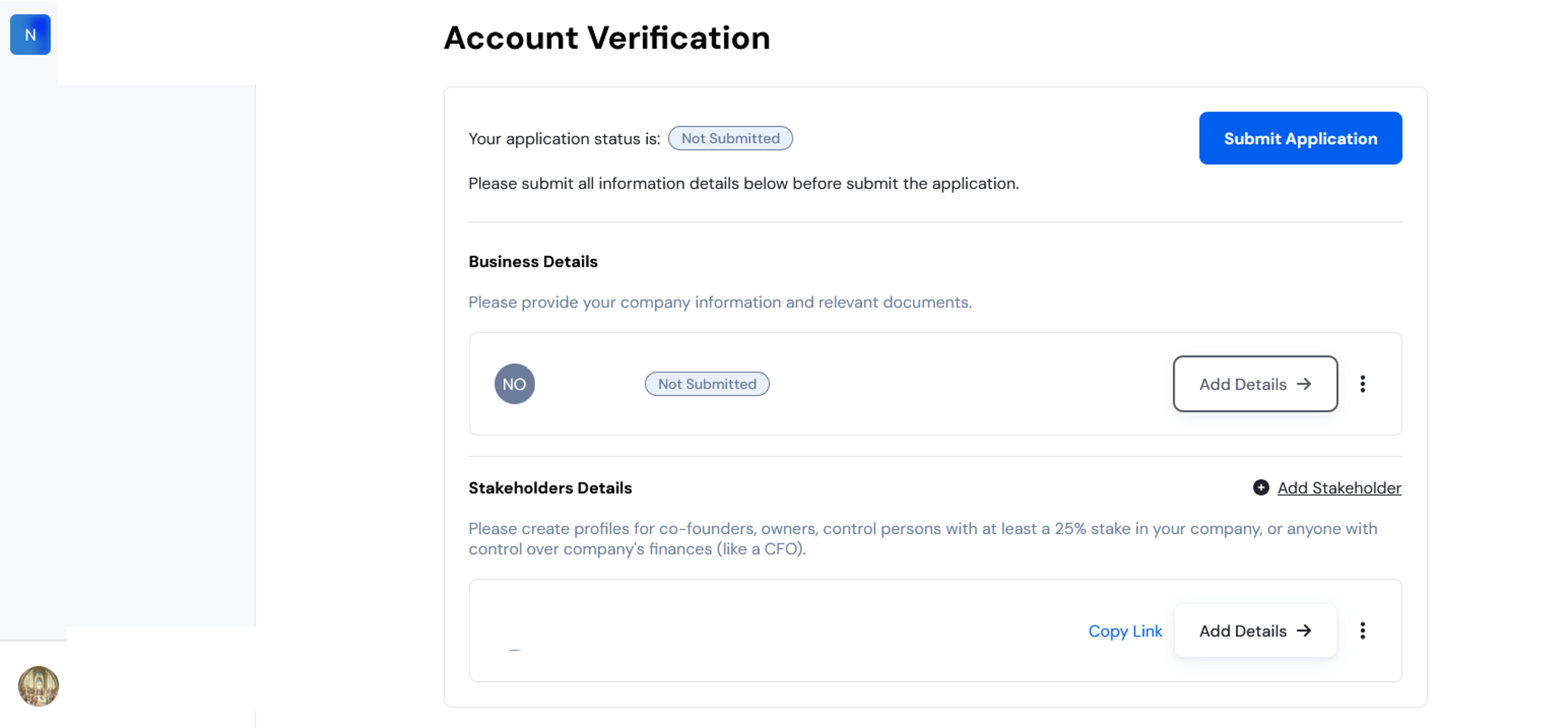Click the arrow icon in stakeholder Add Details
Viewport: 1568px width, 728px height.
pos(1304,631)
